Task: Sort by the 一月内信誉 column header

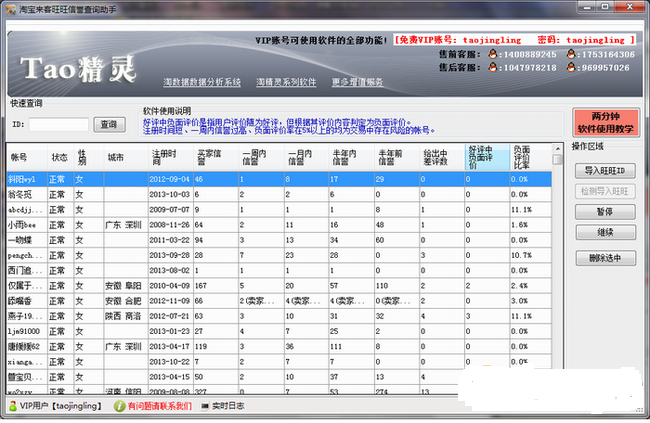Action: [x=306, y=157]
